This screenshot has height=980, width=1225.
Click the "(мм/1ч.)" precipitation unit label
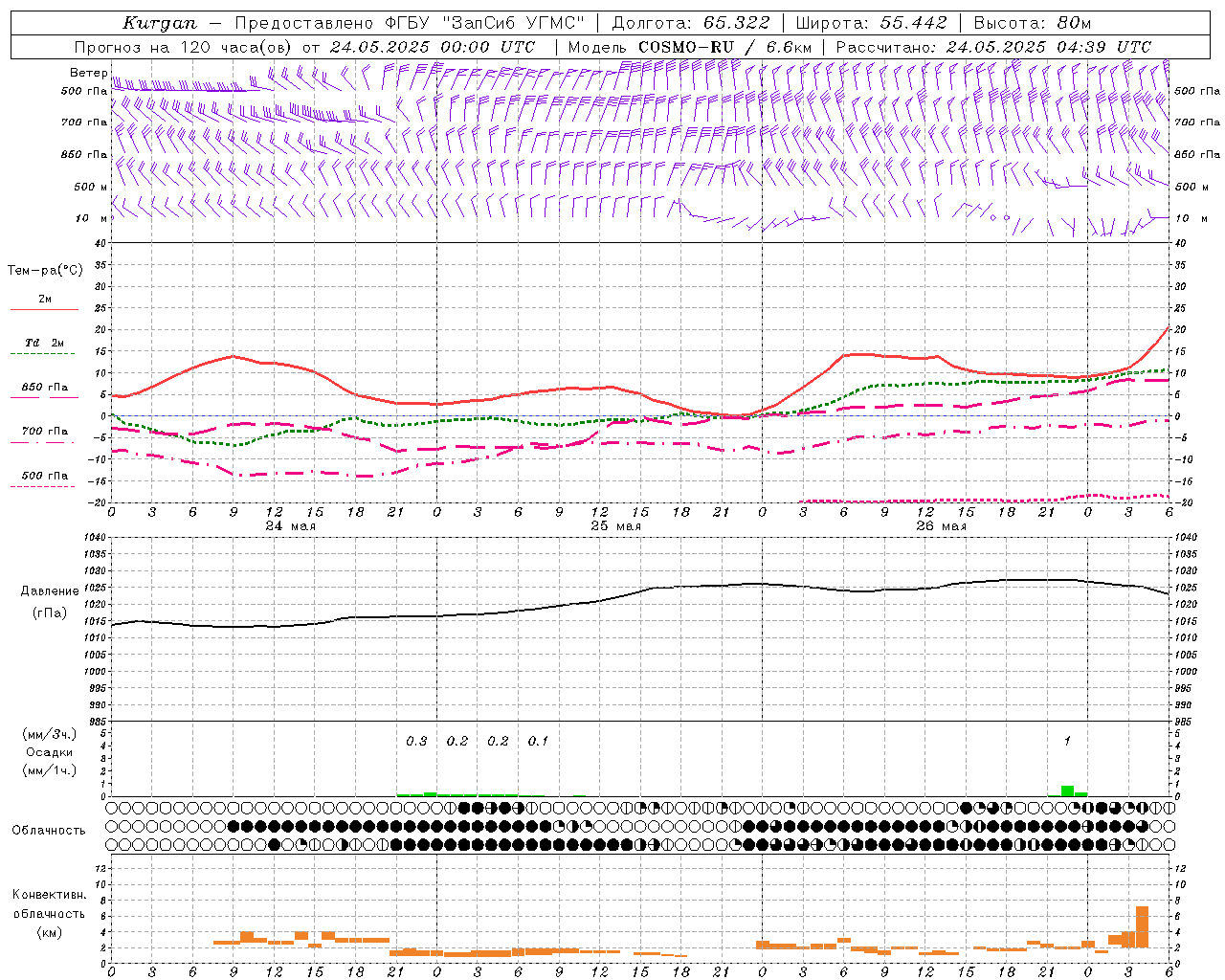click(x=49, y=770)
